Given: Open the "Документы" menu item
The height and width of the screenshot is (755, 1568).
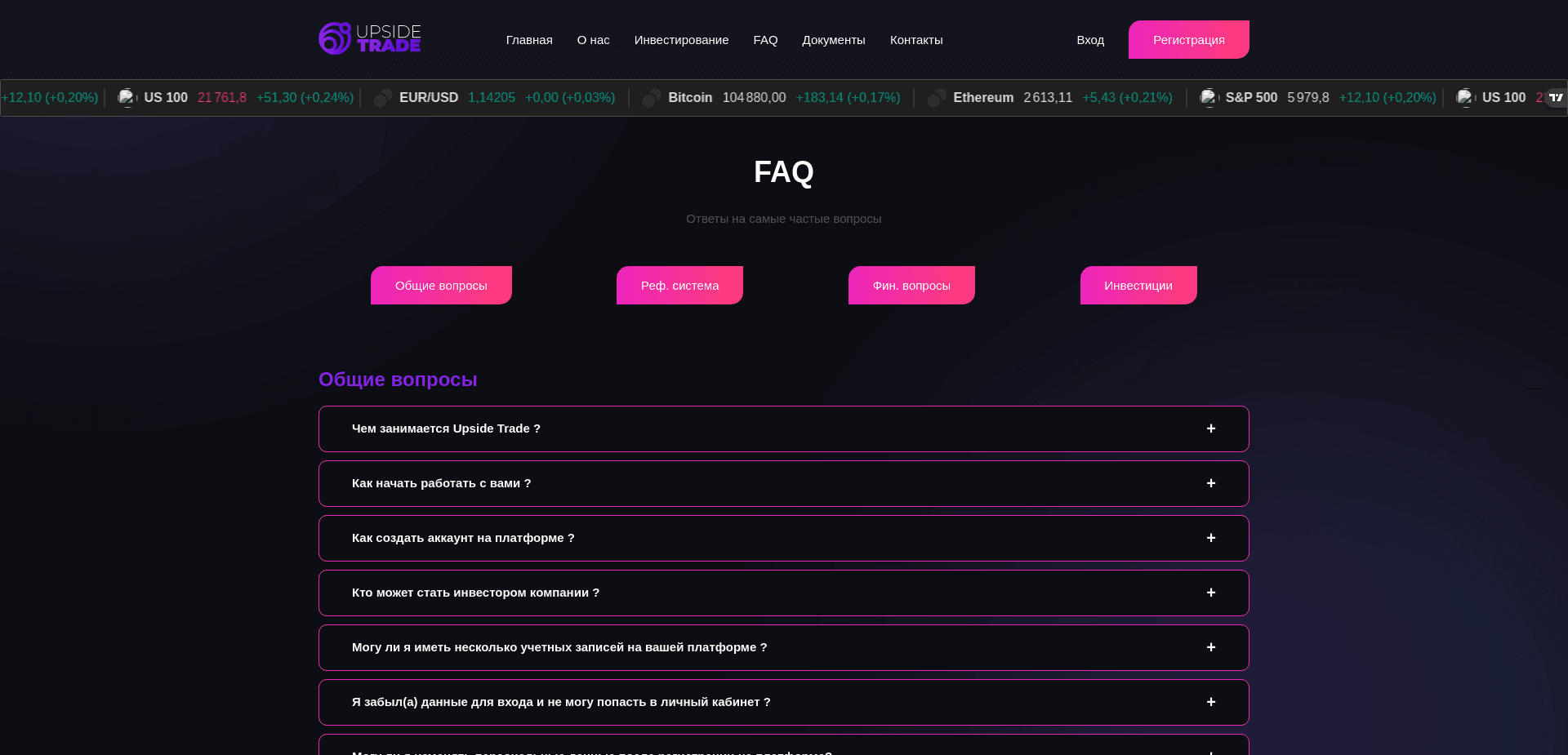Looking at the screenshot, I should pos(834,40).
